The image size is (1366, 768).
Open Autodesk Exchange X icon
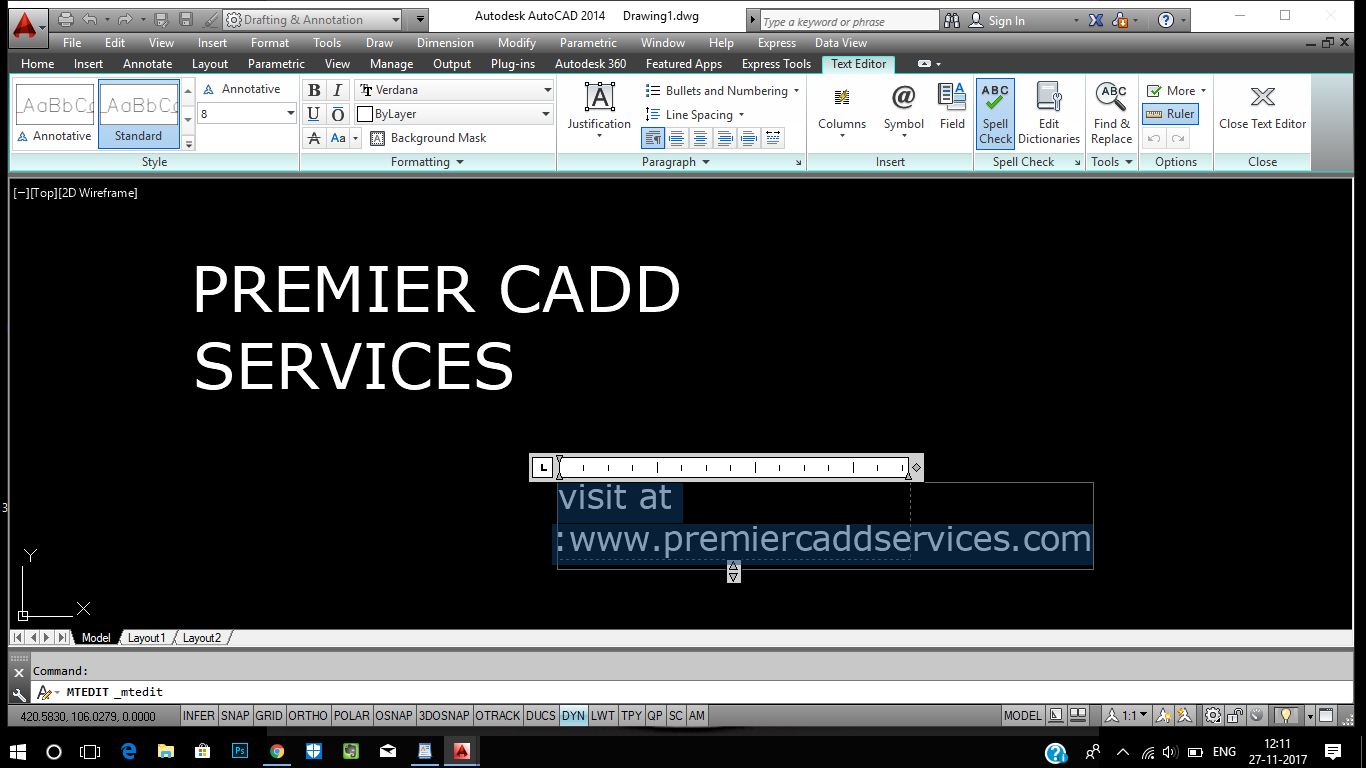[x=1096, y=20]
